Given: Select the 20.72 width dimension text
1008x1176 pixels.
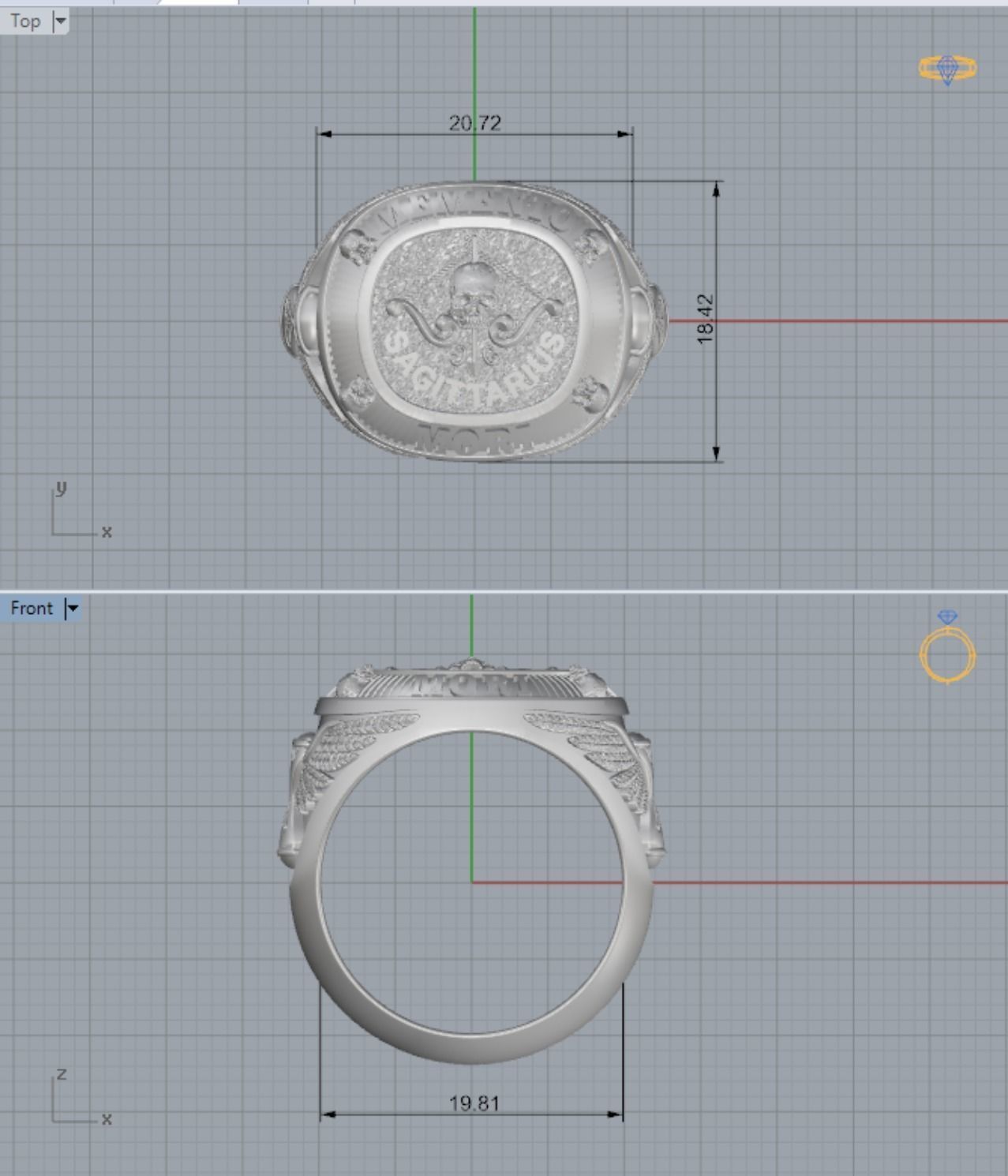Looking at the screenshot, I should tap(474, 123).
